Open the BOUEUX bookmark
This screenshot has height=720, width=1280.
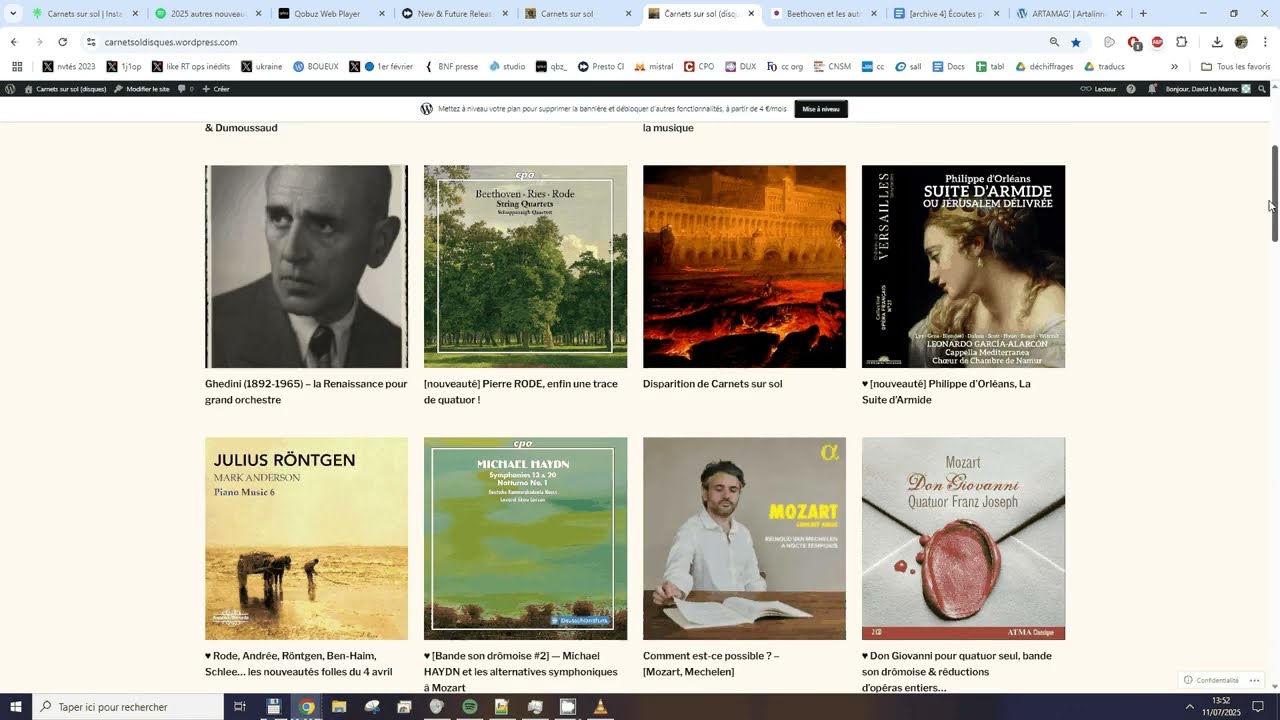click(315, 67)
